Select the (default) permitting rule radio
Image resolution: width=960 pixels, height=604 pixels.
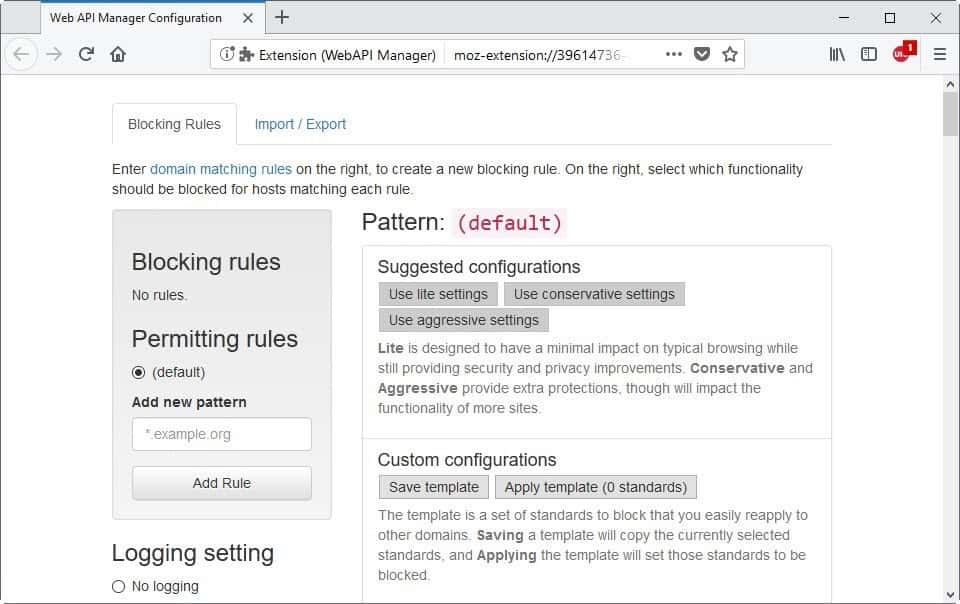pos(139,372)
